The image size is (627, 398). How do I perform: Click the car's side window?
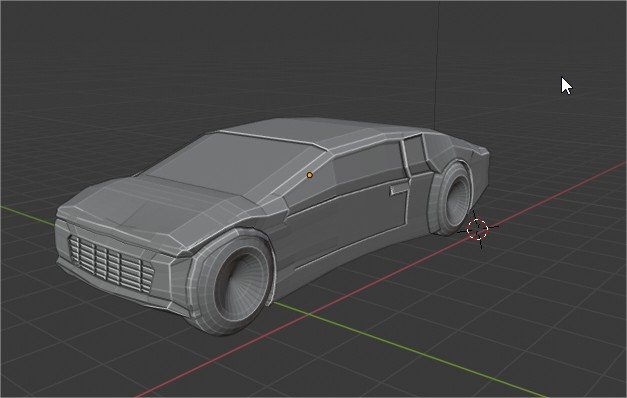point(369,163)
